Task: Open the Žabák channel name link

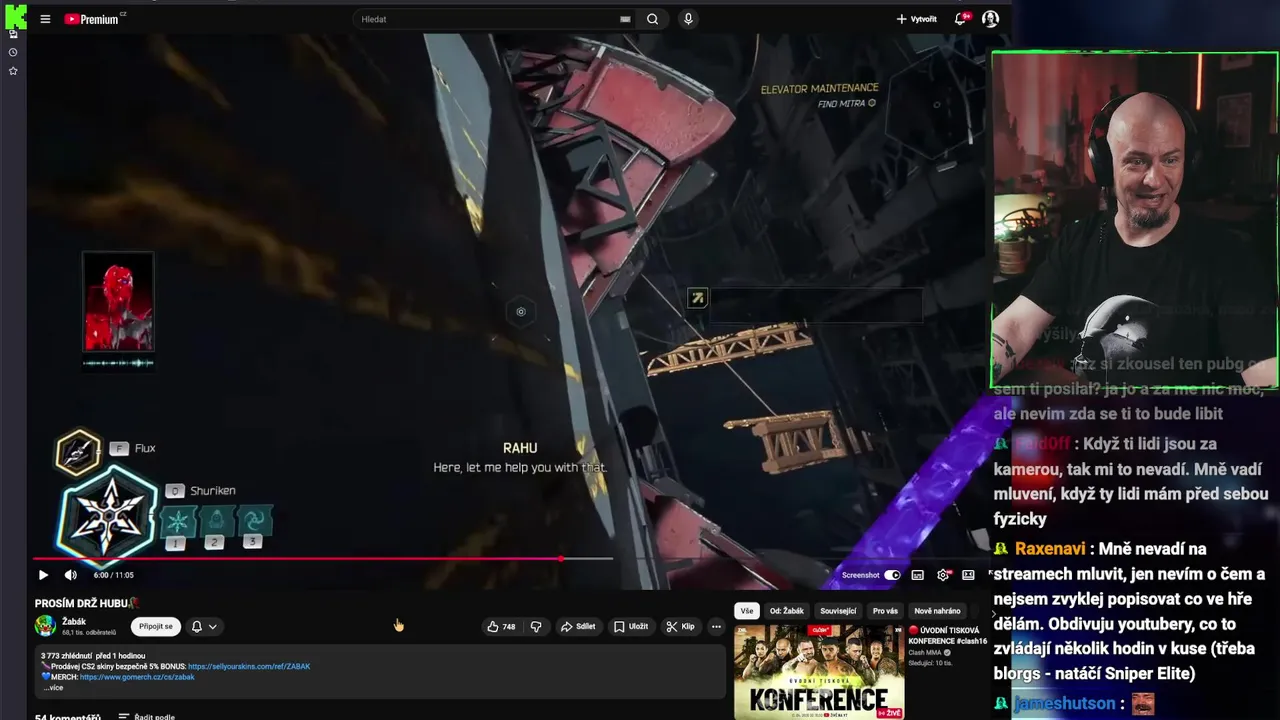Action: 74,621
